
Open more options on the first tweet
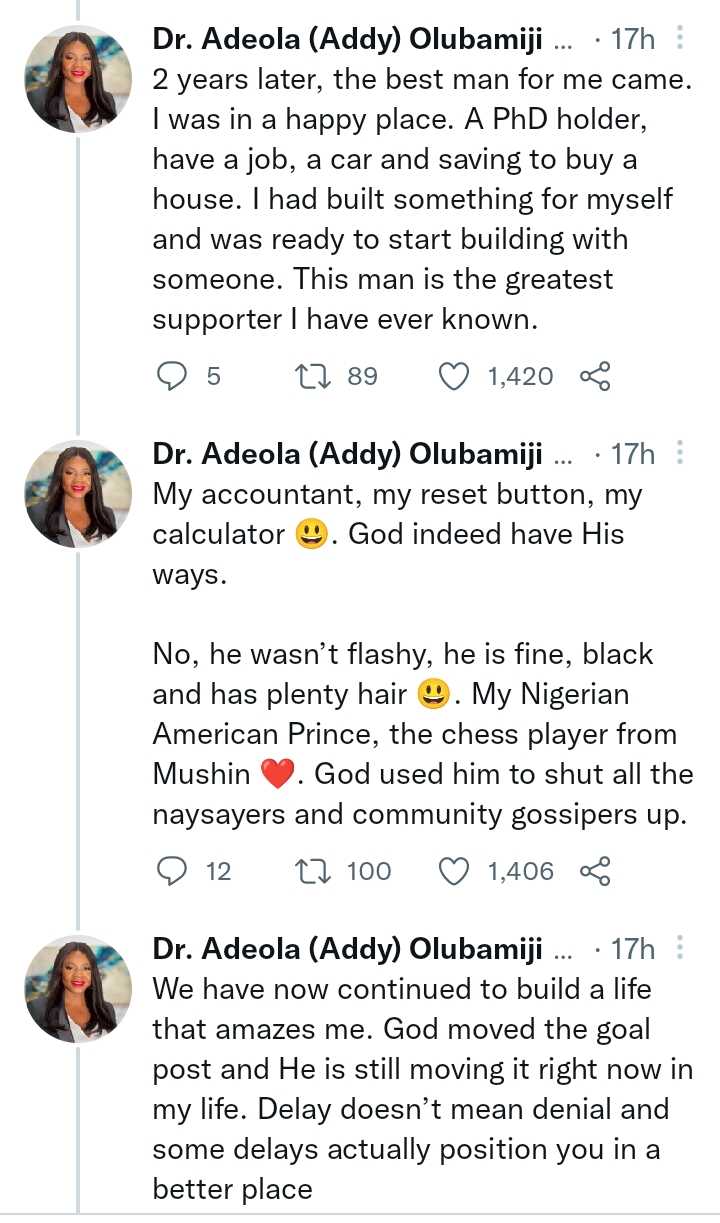681,39
